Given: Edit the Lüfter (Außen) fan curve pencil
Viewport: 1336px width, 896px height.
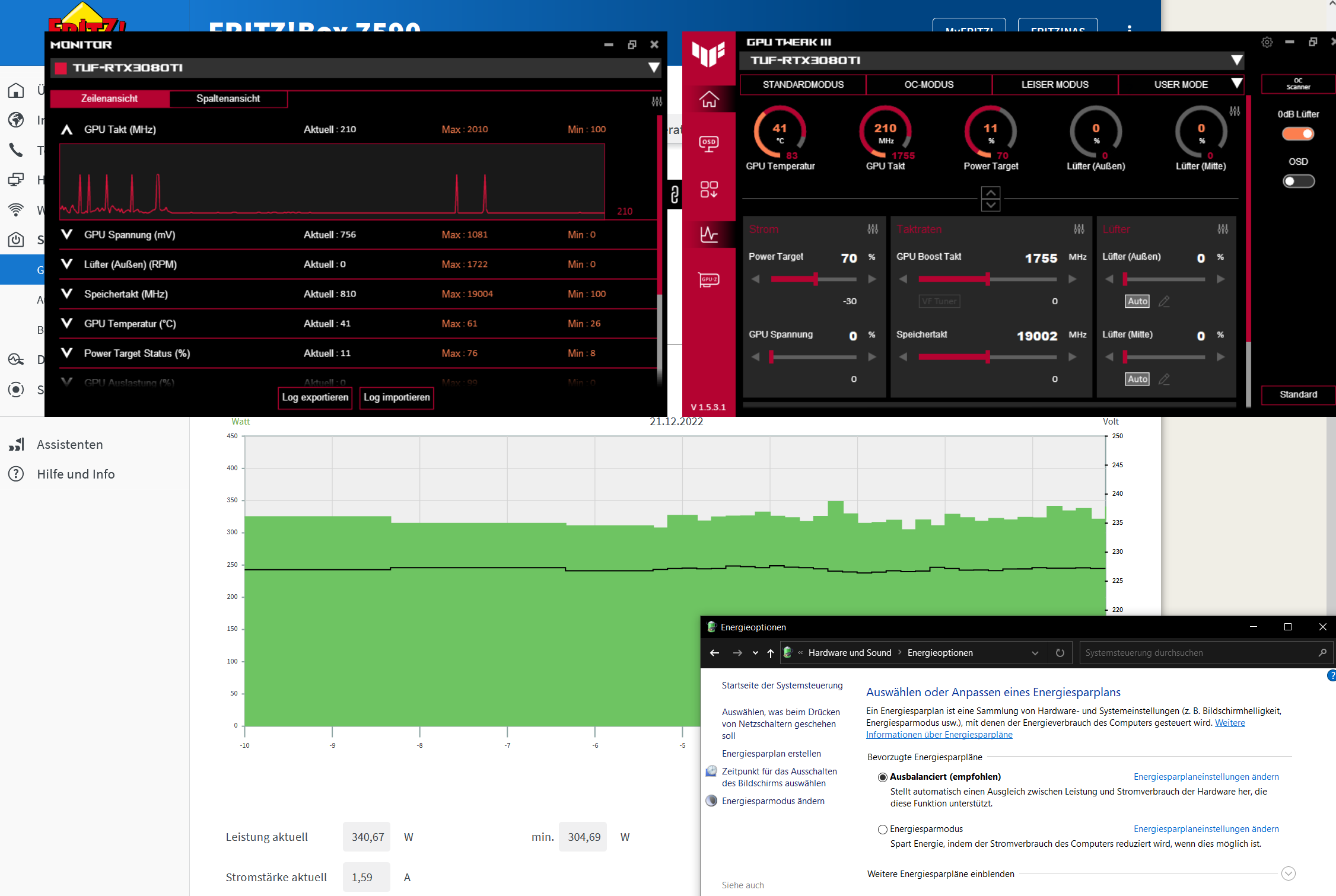Looking at the screenshot, I should point(1164,301).
